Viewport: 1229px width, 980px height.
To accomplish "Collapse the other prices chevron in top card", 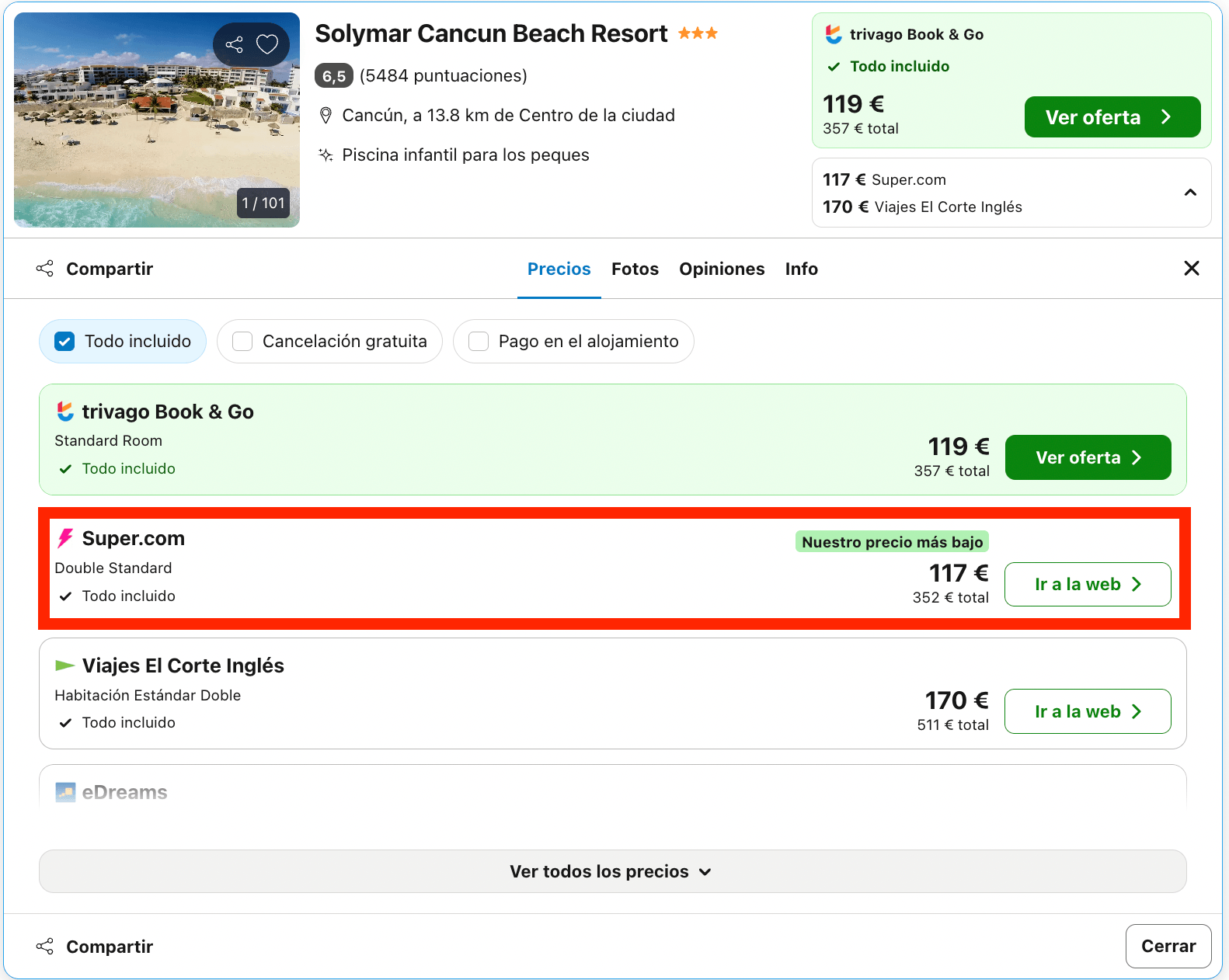I will tap(1190, 193).
